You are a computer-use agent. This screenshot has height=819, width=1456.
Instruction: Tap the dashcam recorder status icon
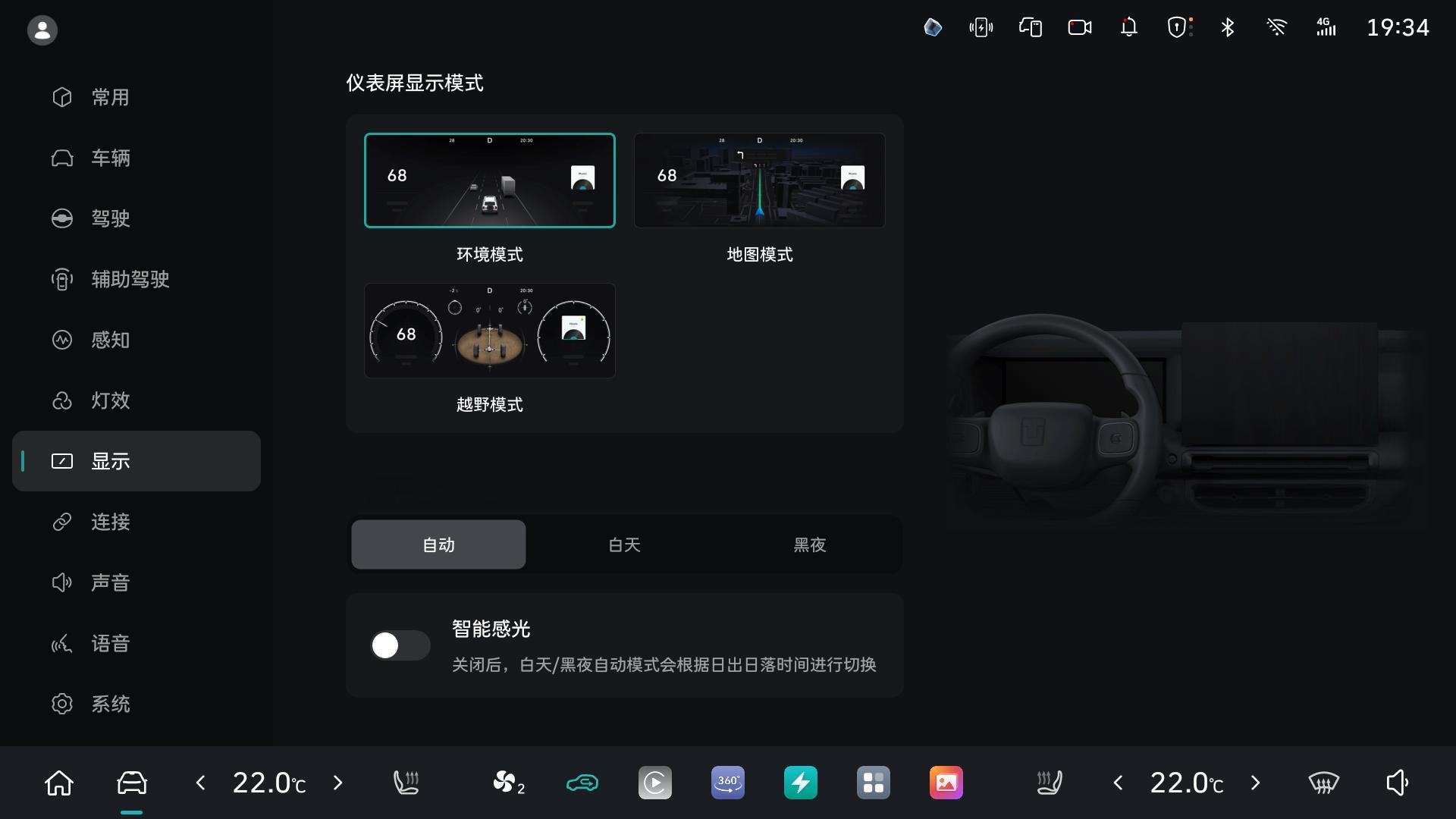(x=1079, y=28)
